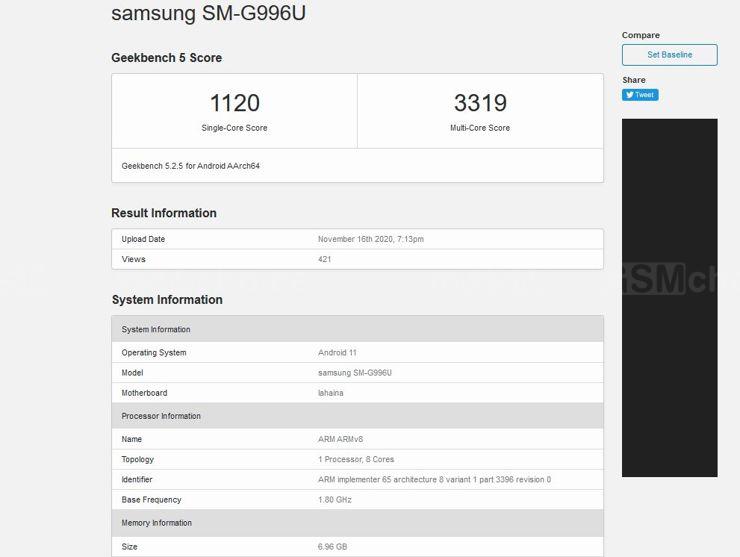Click the samsung SM-G996U page title

click(x=208, y=13)
